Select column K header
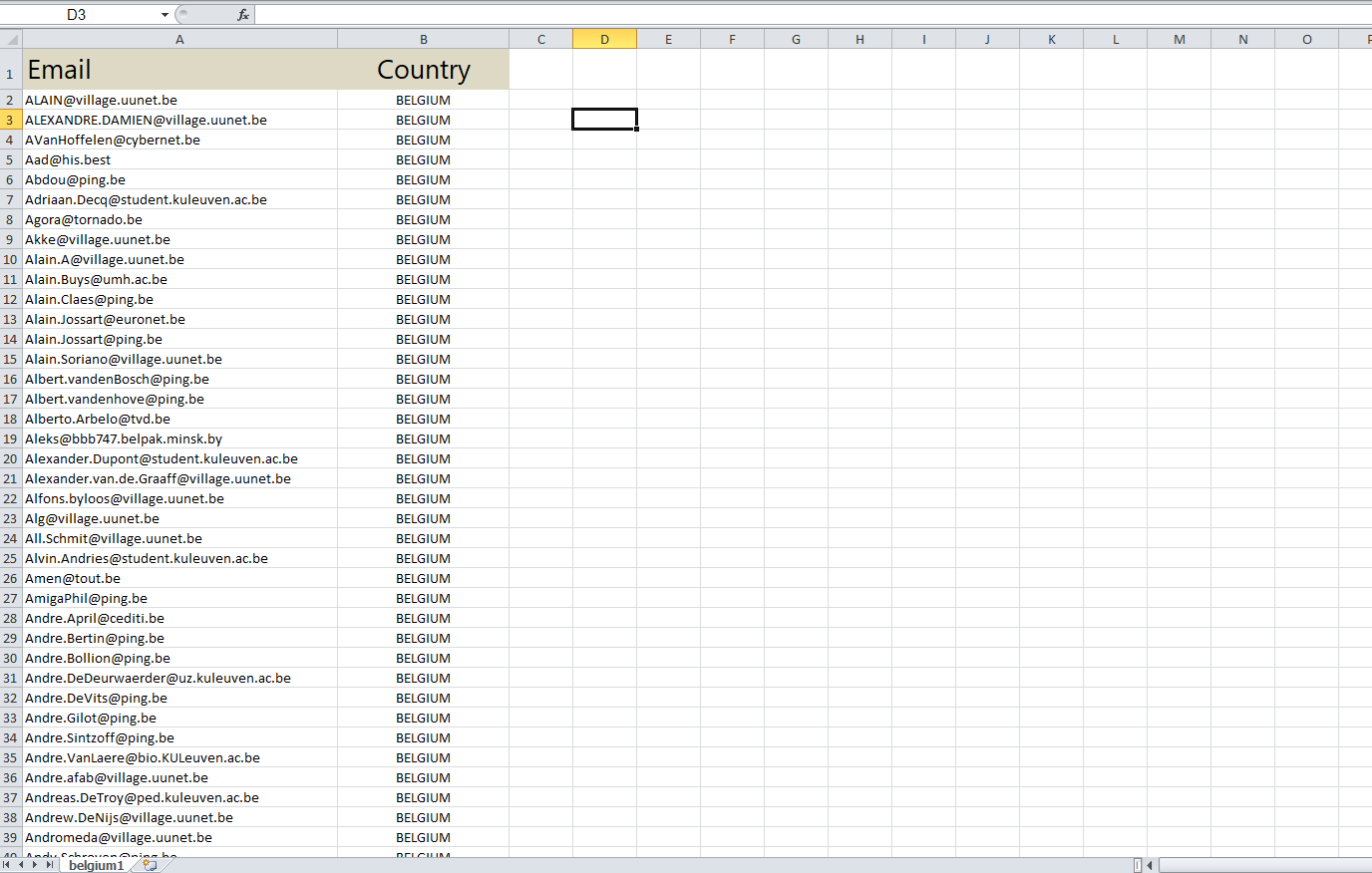Screen dimensions: 1372x873 tap(1052, 40)
